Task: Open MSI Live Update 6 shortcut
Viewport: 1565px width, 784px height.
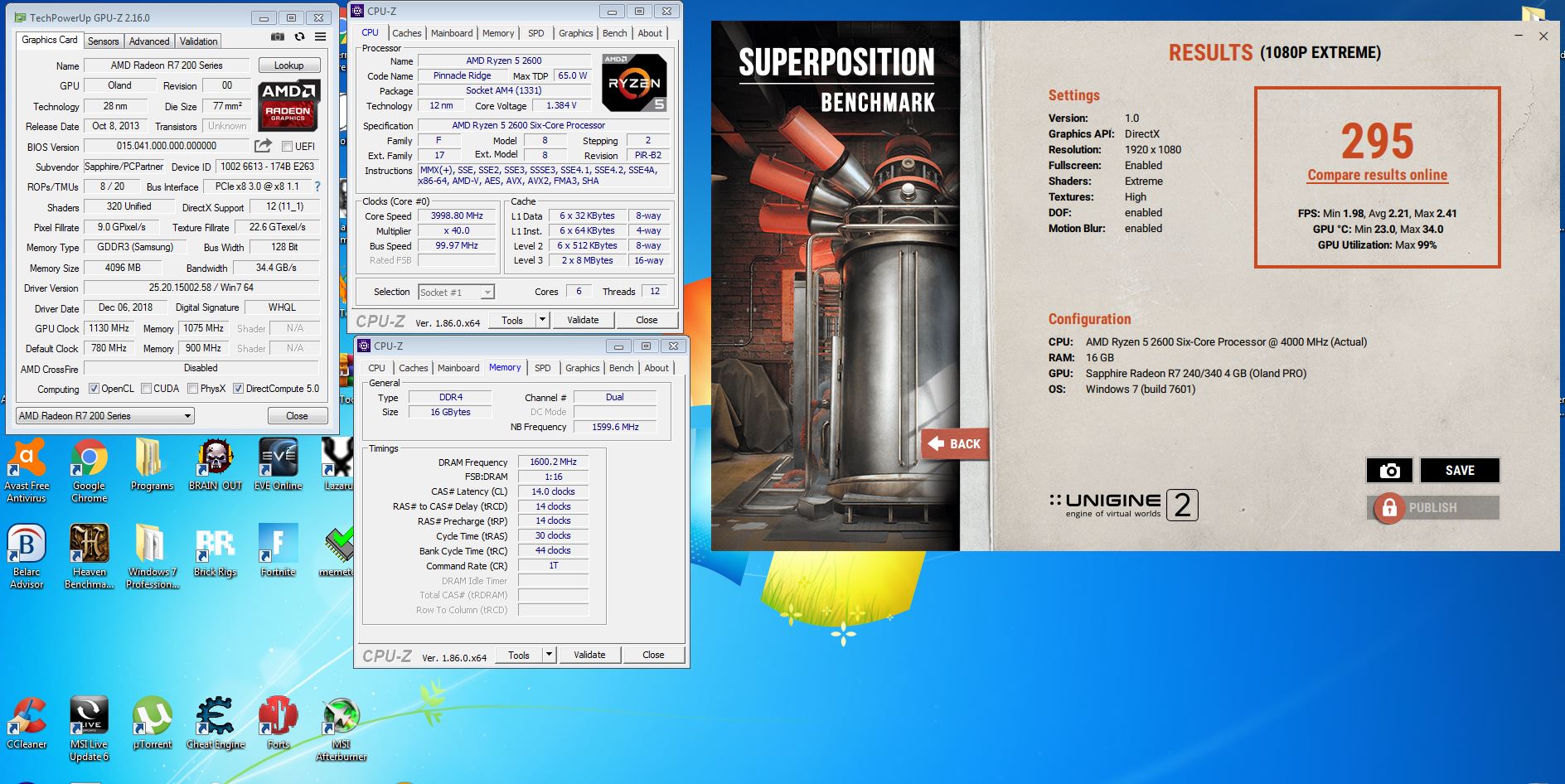Action: 89,729
